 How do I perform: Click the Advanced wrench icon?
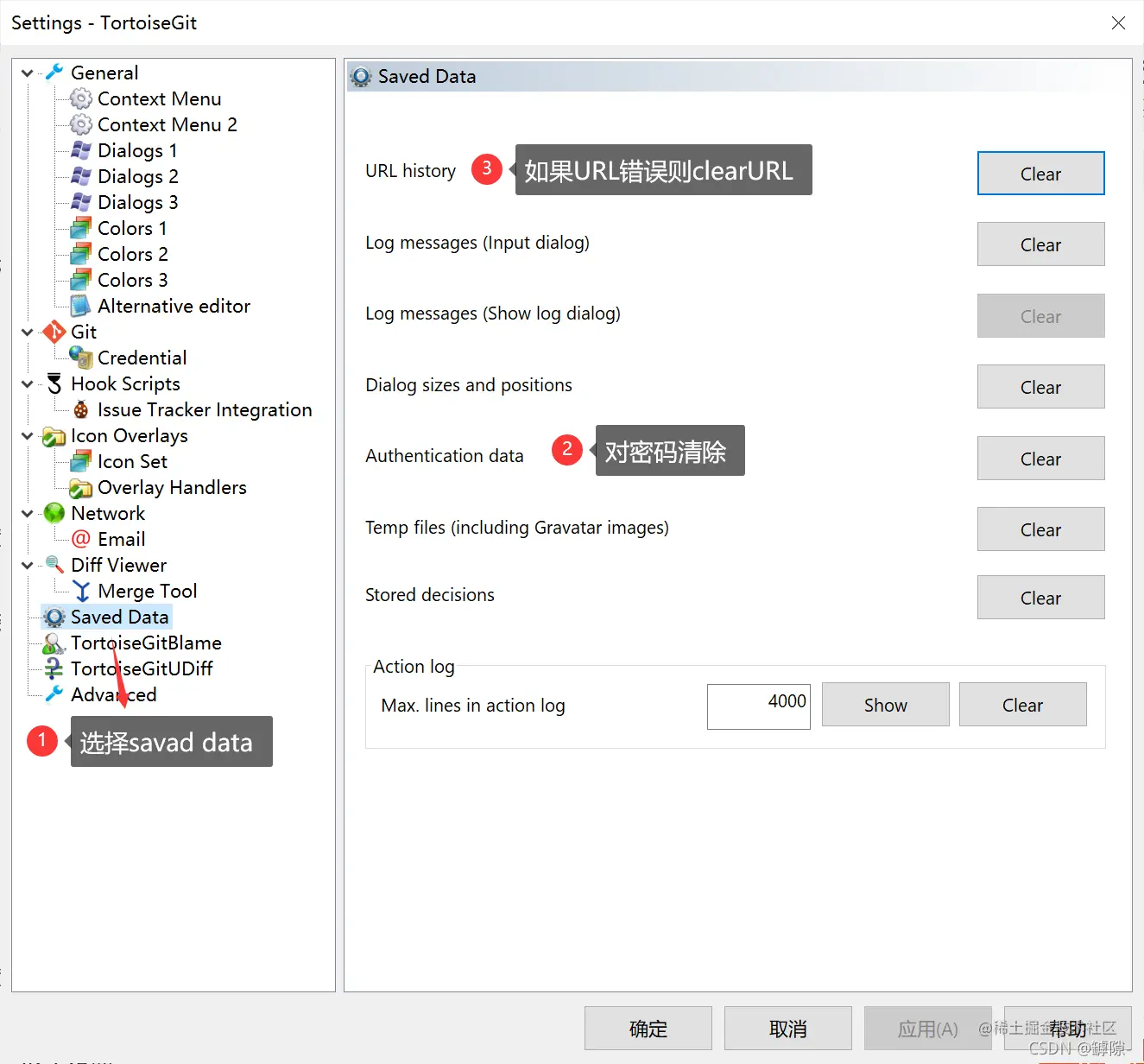click(x=54, y=694)
